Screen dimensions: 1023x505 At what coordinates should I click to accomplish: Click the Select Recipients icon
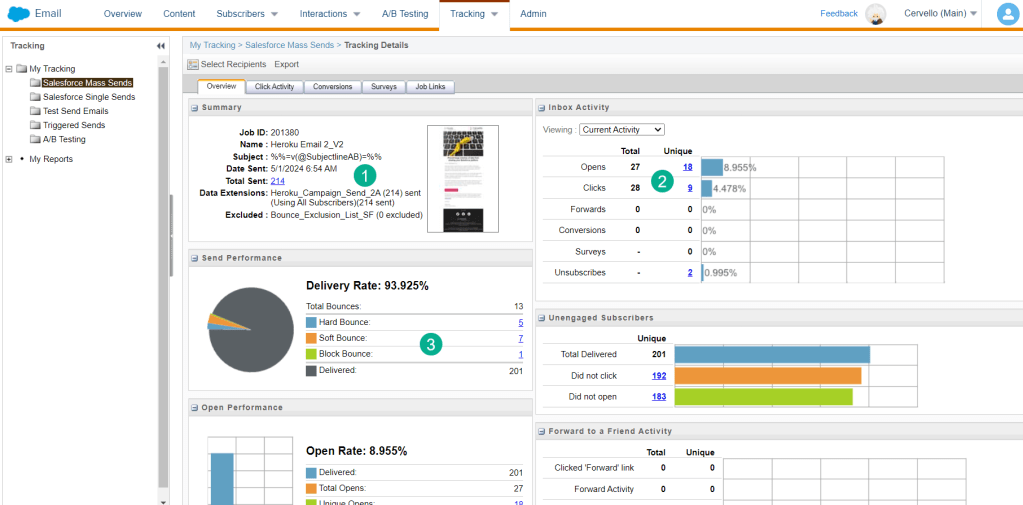(x=193, y=64)
